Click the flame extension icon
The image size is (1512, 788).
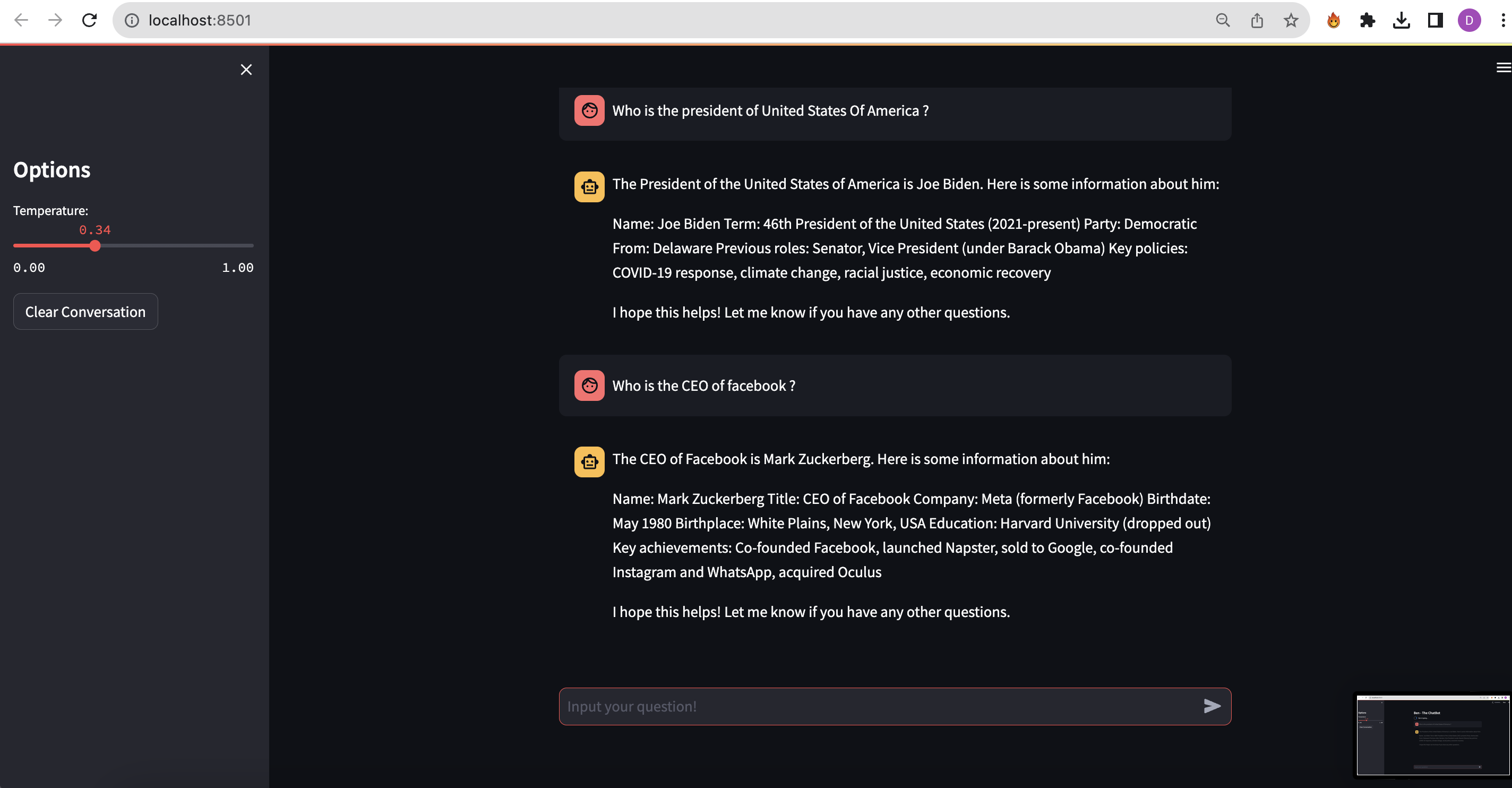(x=1334, y=21)
